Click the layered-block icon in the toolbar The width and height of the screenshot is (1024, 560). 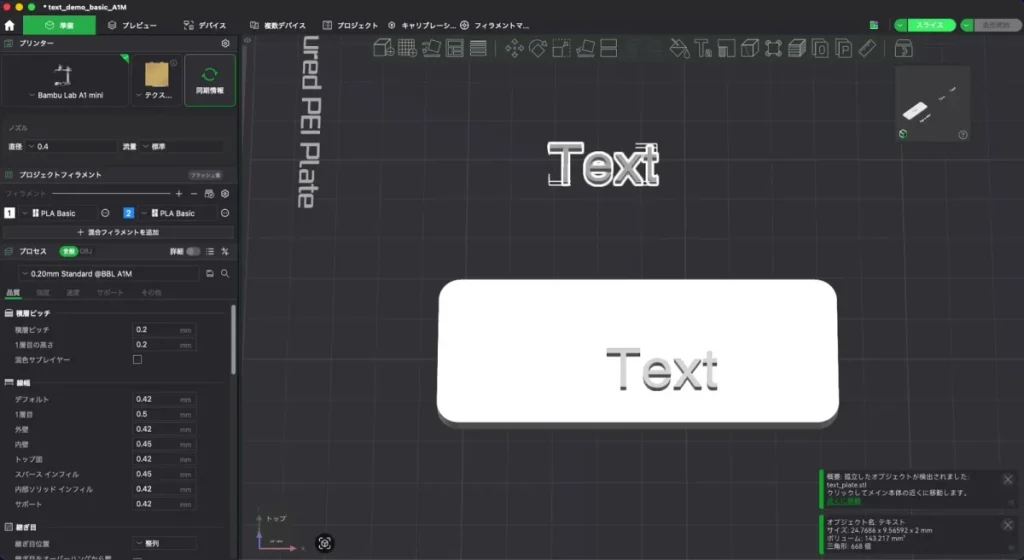point(797,48)
